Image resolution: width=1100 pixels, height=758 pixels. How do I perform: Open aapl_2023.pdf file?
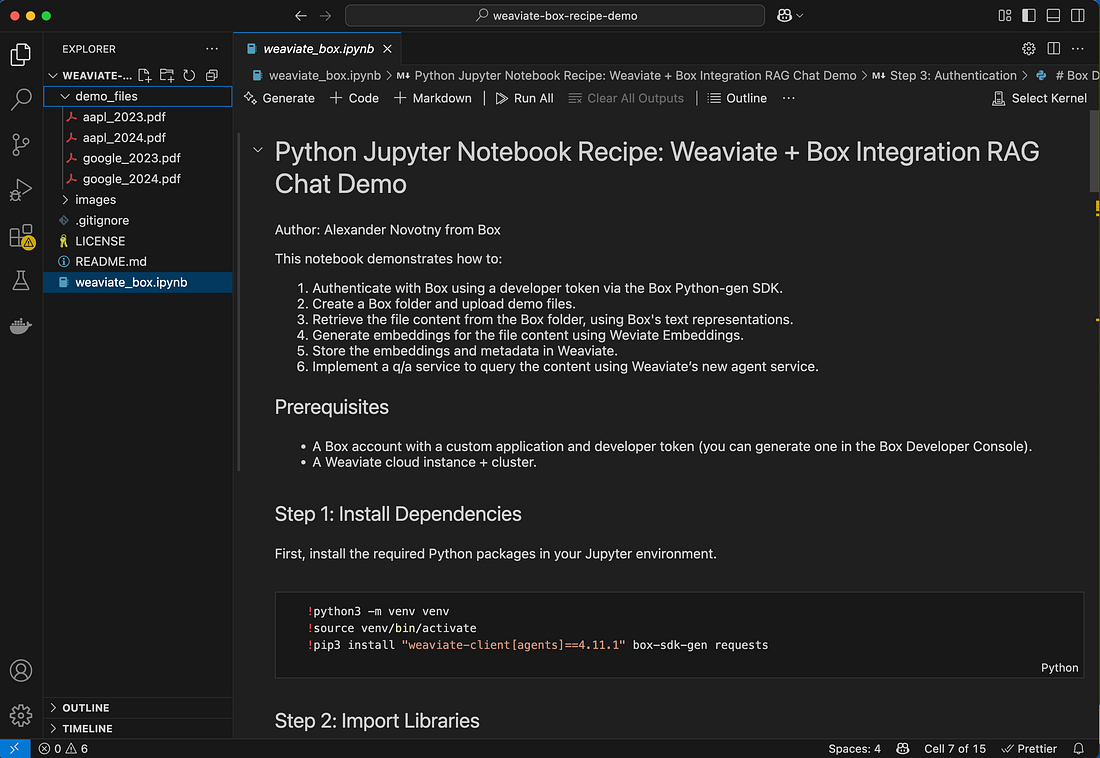138,117
